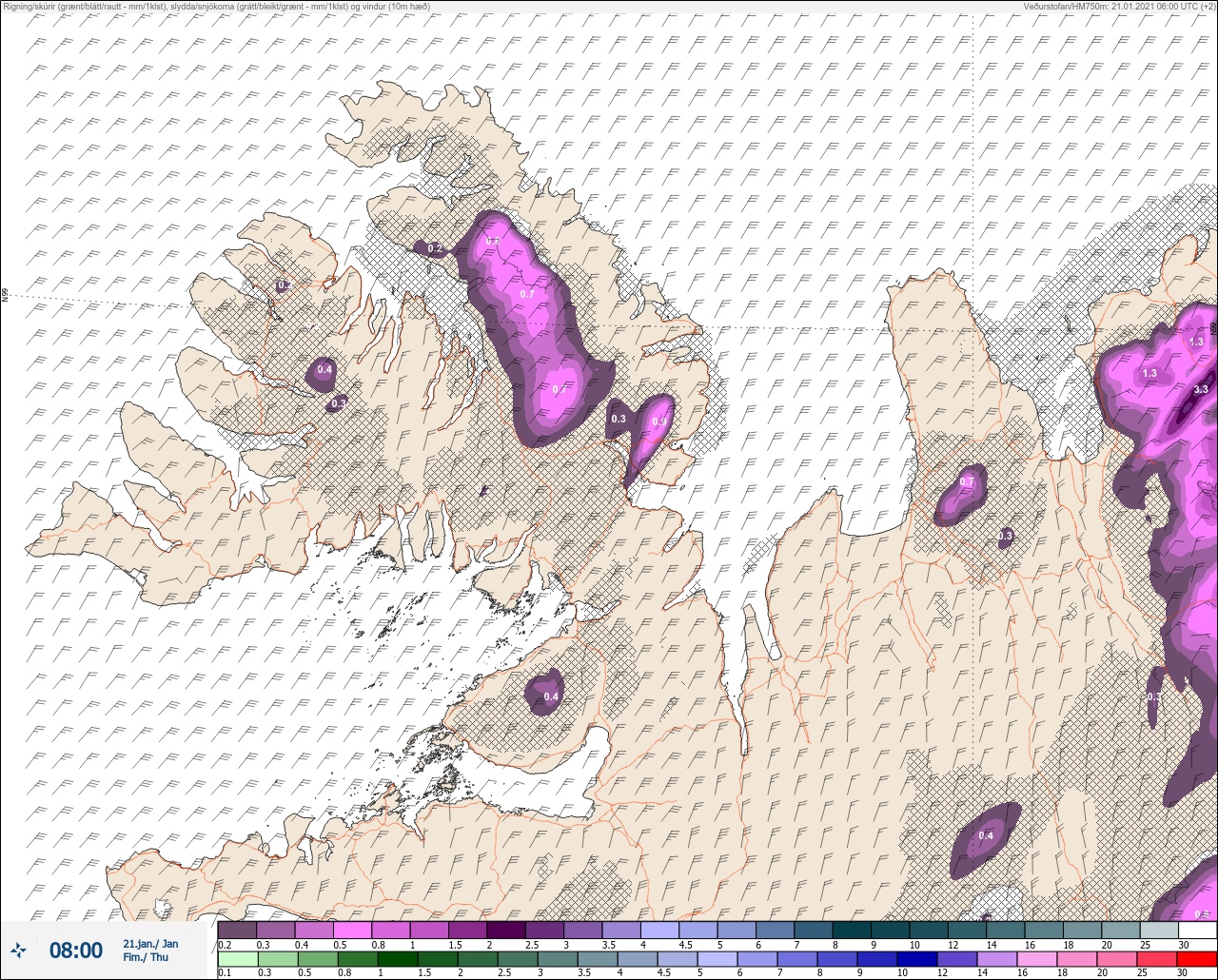Viewport: 1218px width, 980px height.
Task: Pick the lower legend swatch labeled 0.3
Action: (x=277, y=959)
